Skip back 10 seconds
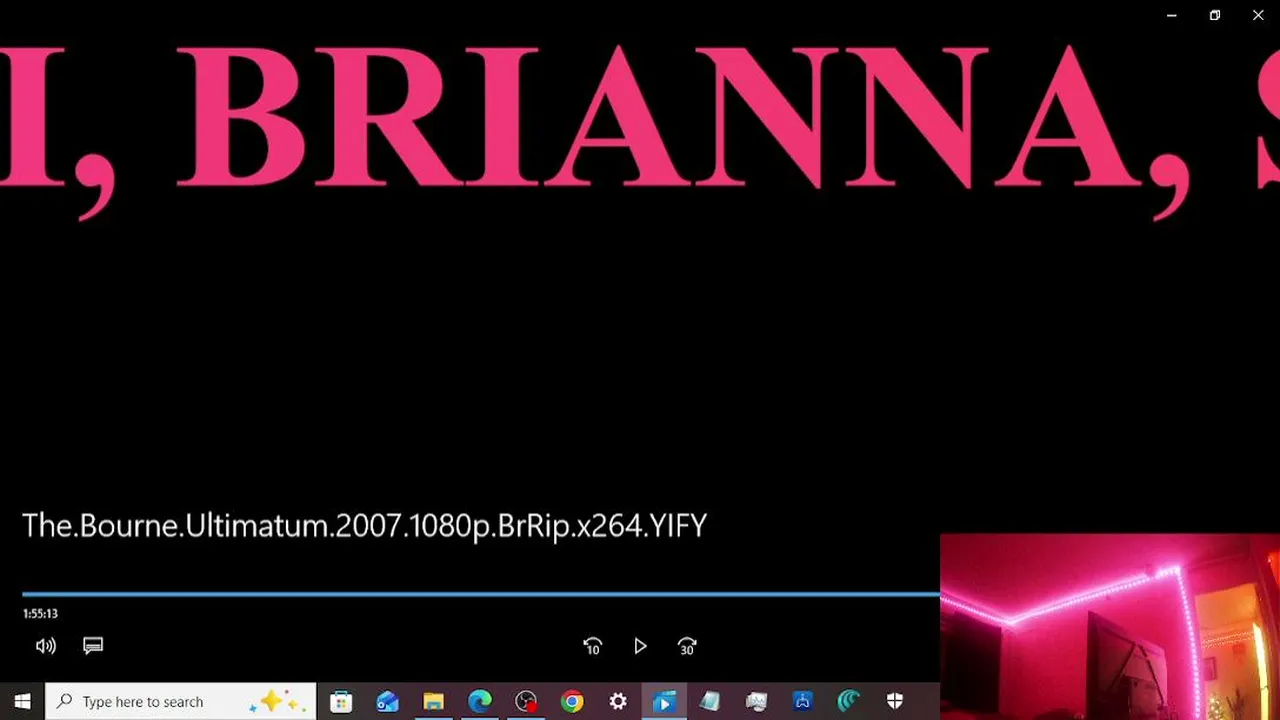This screenshot has height=720, width=1280. [592, 646]
